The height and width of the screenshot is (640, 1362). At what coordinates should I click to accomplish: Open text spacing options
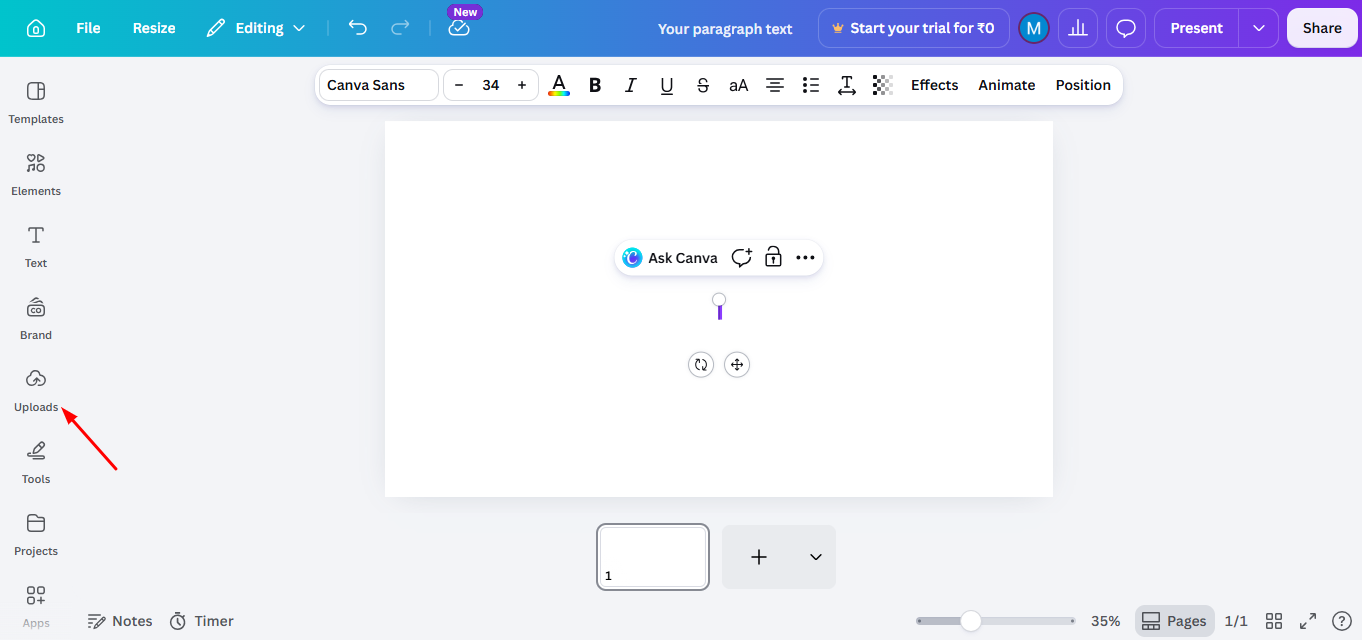click(x=847, y=85)
